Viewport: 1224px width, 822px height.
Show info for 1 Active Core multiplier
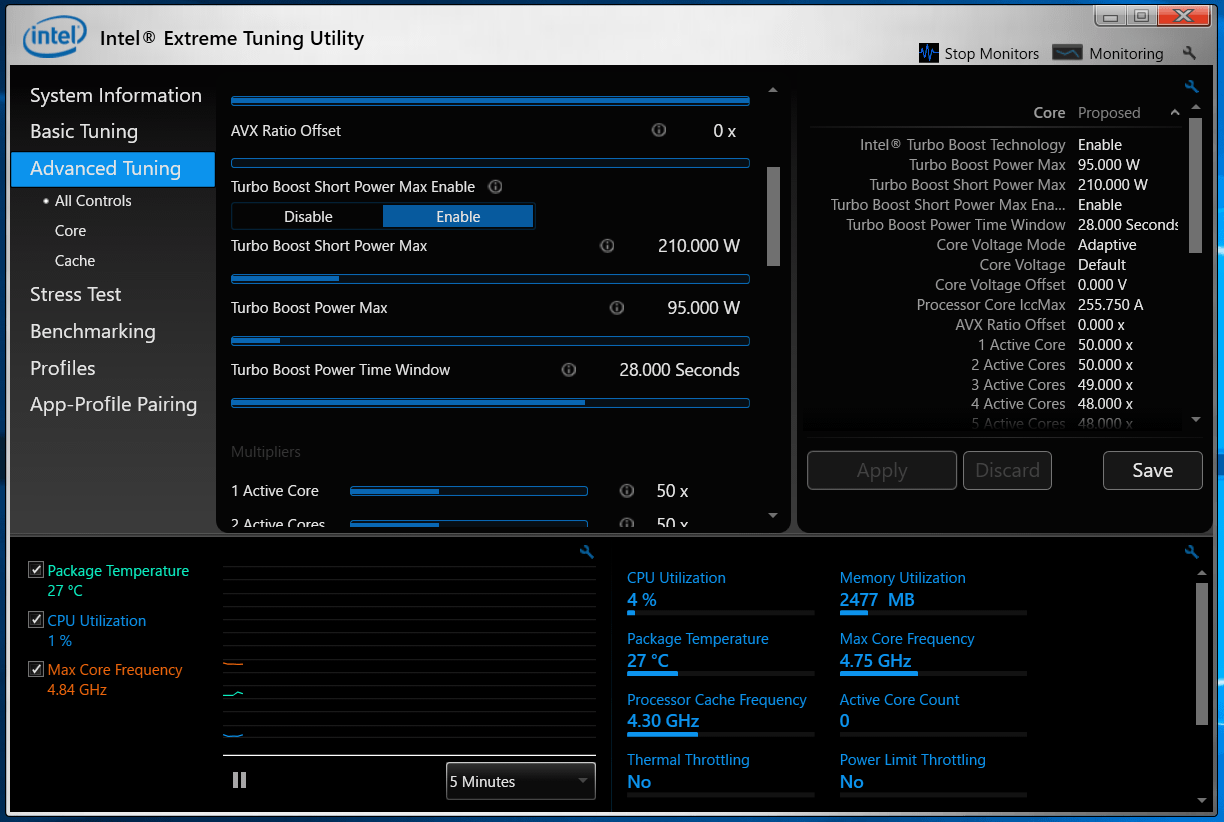point(627,490)
